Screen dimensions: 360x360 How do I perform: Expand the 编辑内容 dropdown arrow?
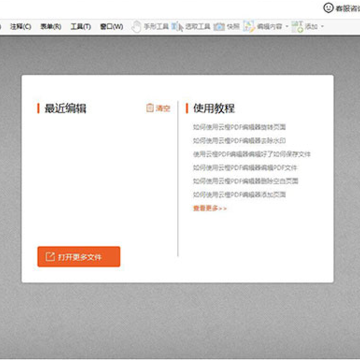[x=287, y=27]
